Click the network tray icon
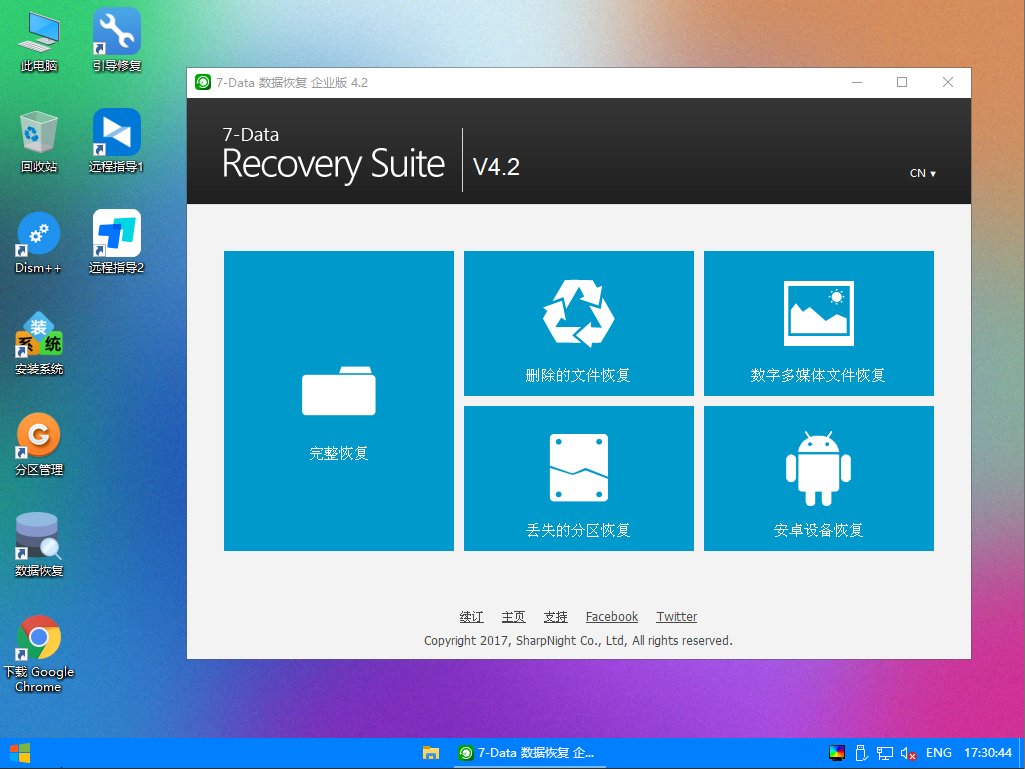The image size is (1025, 769). [885, 753]
